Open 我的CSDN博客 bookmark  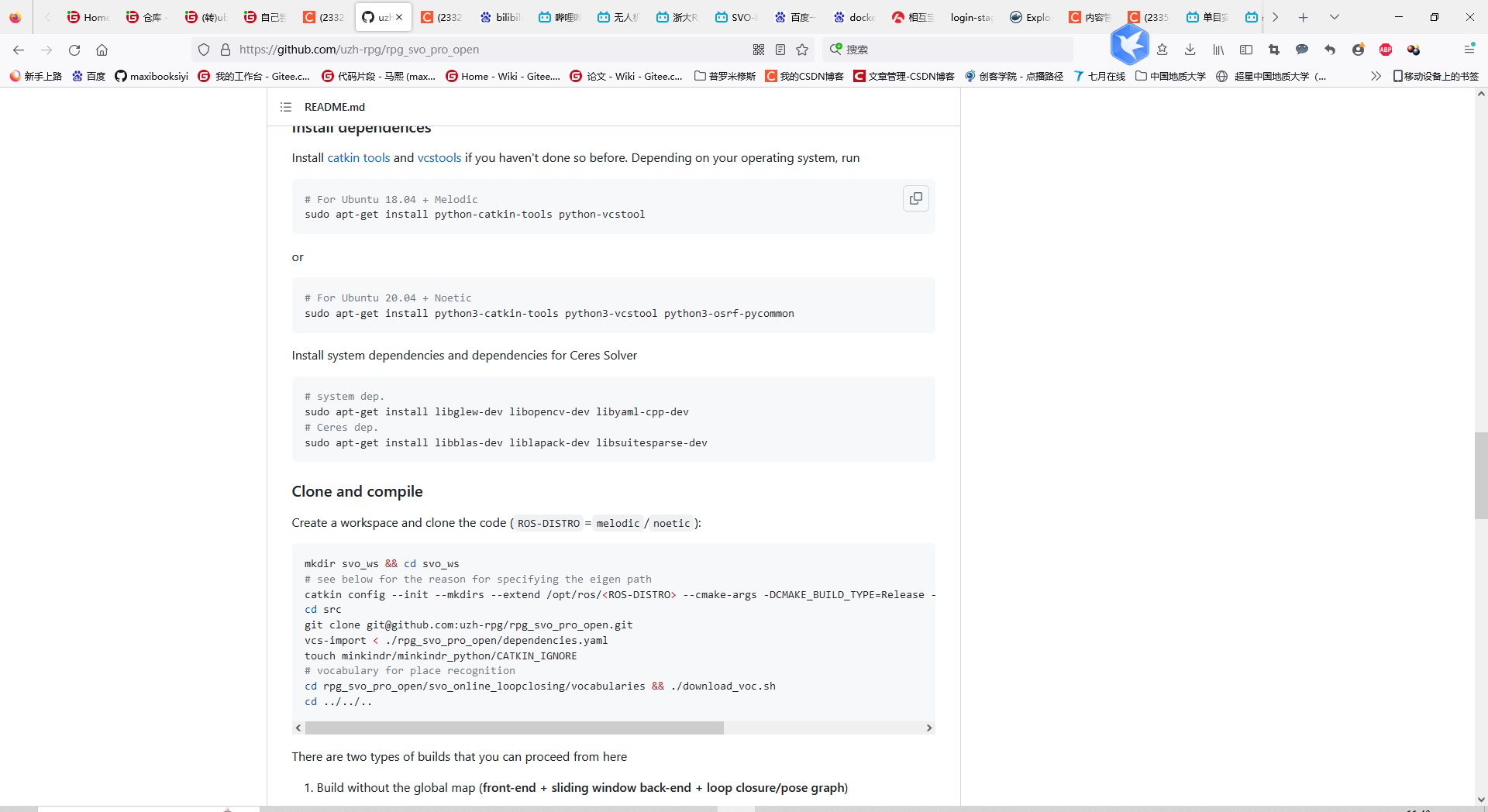[804, 76]
